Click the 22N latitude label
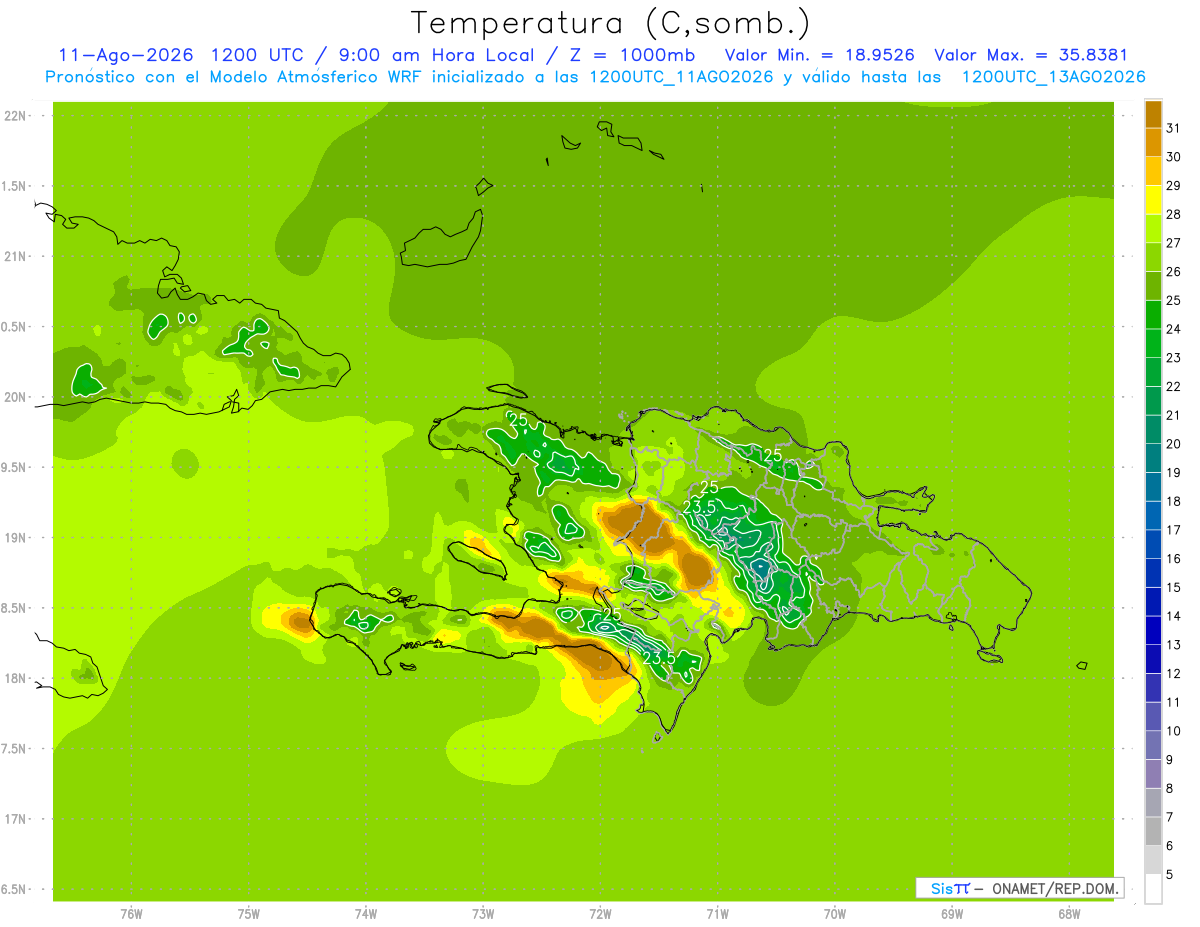Screen dimensions: 1200x927 16,116
